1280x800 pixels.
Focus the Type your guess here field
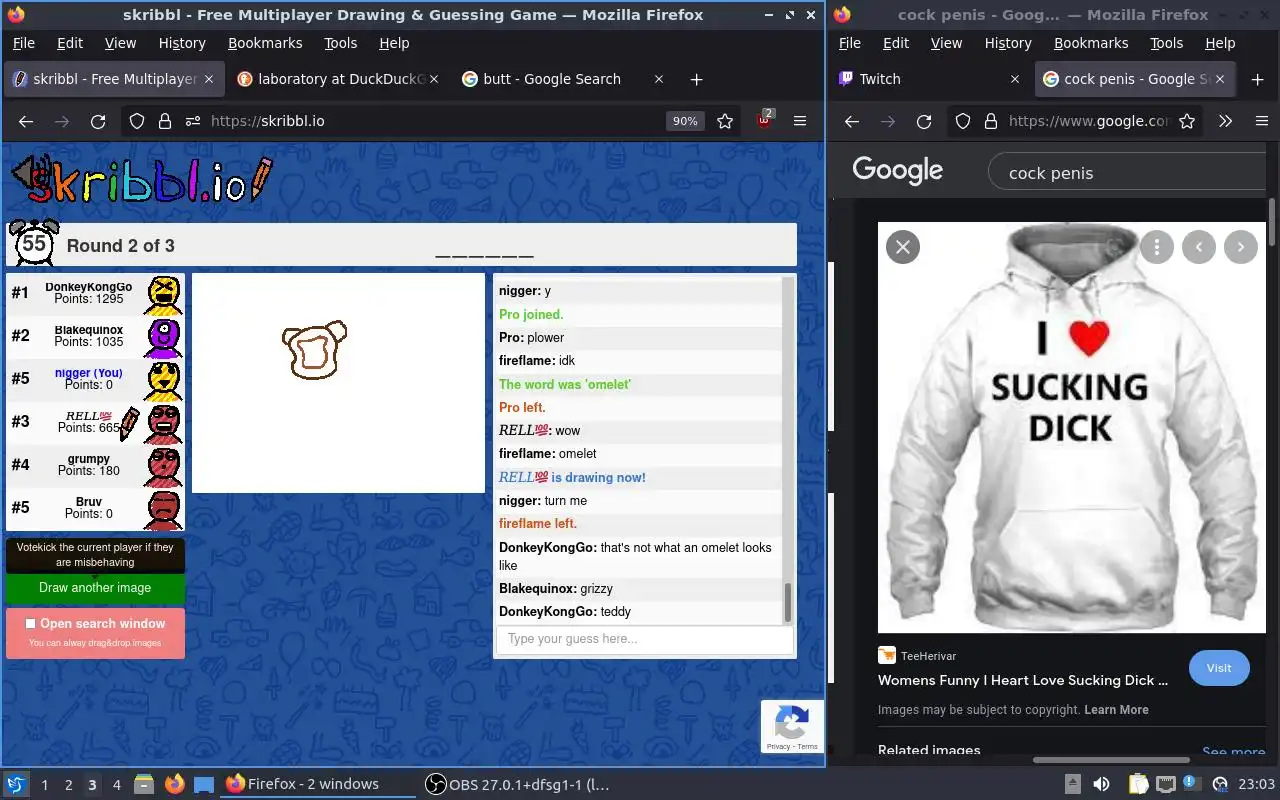point(645,639)
